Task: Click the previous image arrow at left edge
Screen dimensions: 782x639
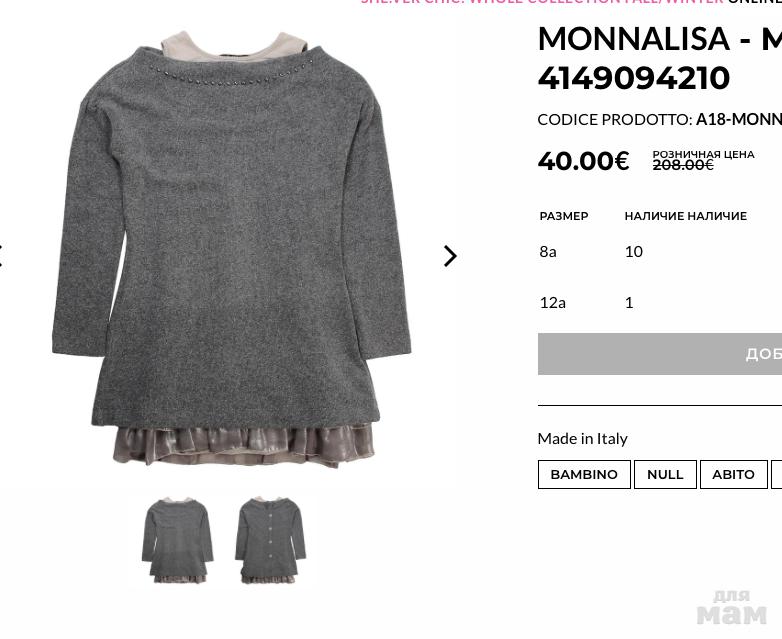Action: [x=2, y=256]
